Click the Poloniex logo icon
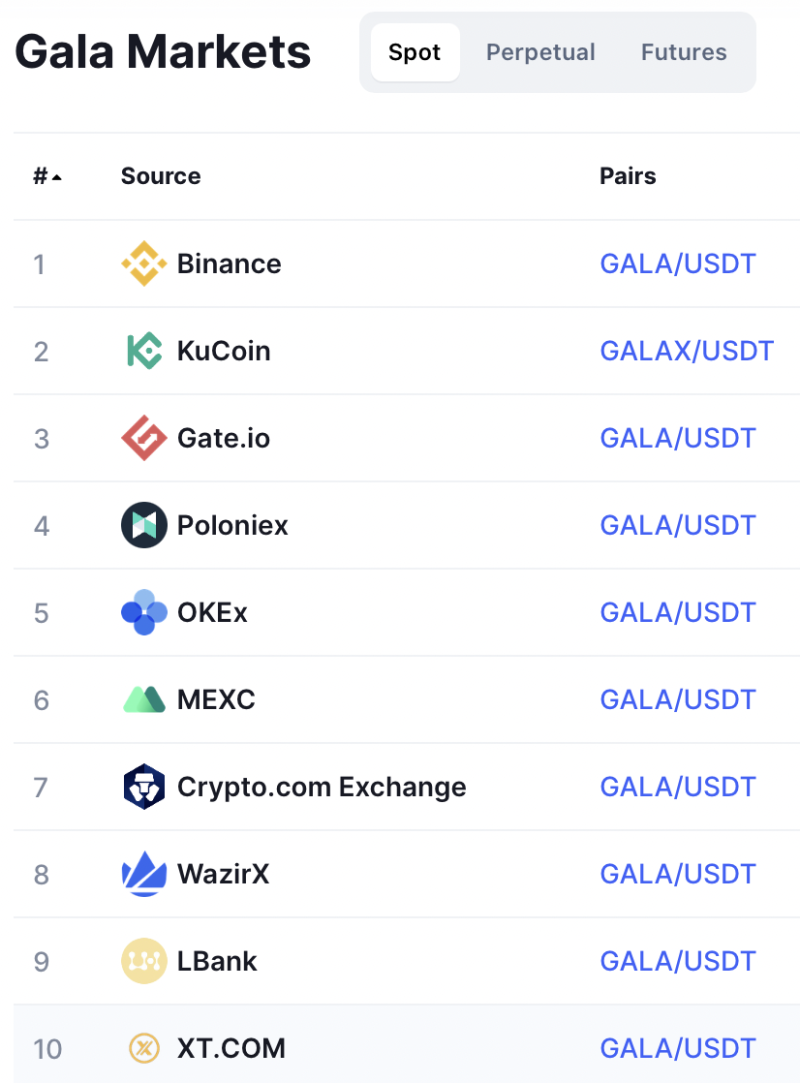The image size is (800, 1083). pyautogui.click(x=144, y=525)
